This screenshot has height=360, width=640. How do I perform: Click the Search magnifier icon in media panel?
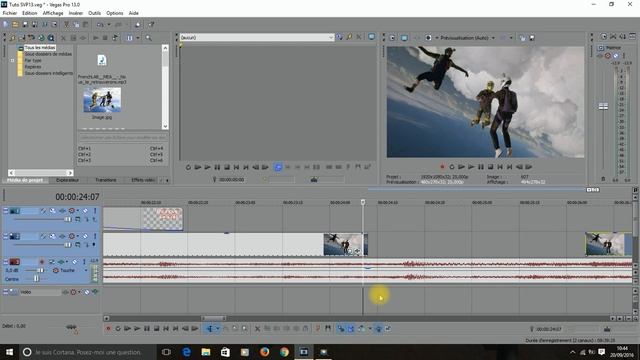pos(149,38)
